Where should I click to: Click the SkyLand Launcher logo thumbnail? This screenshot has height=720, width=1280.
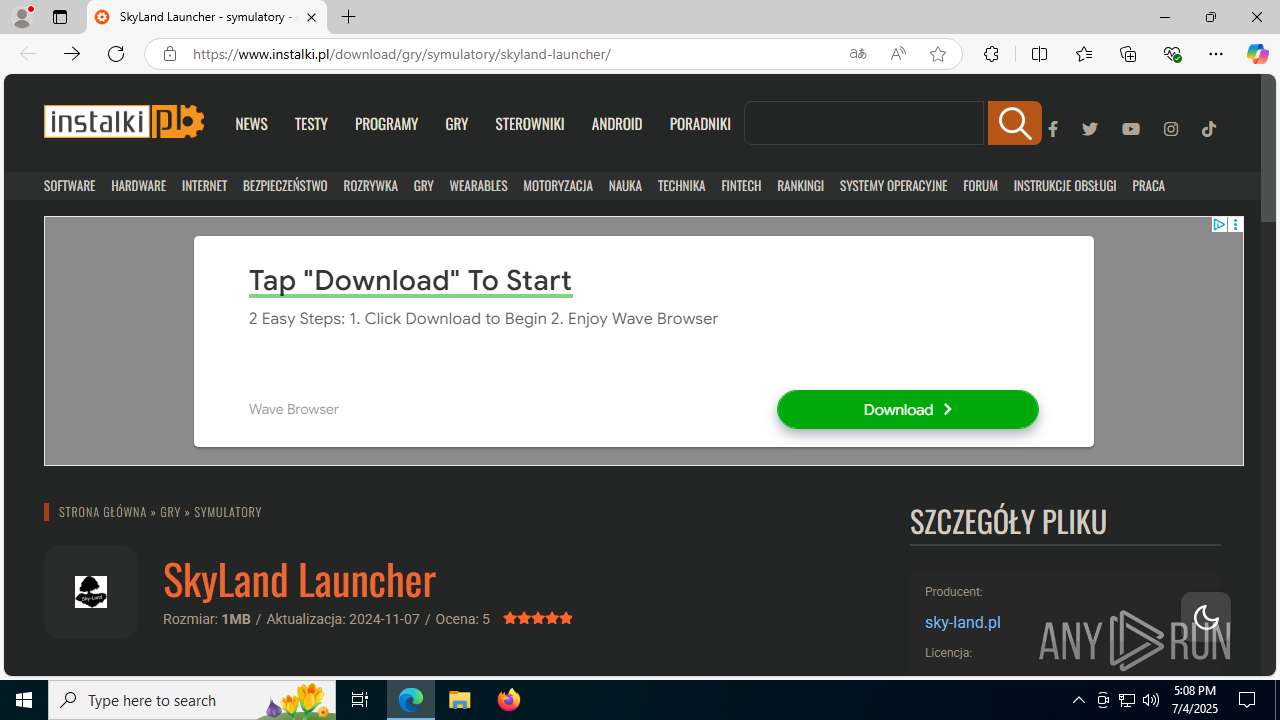click(91, 591)
